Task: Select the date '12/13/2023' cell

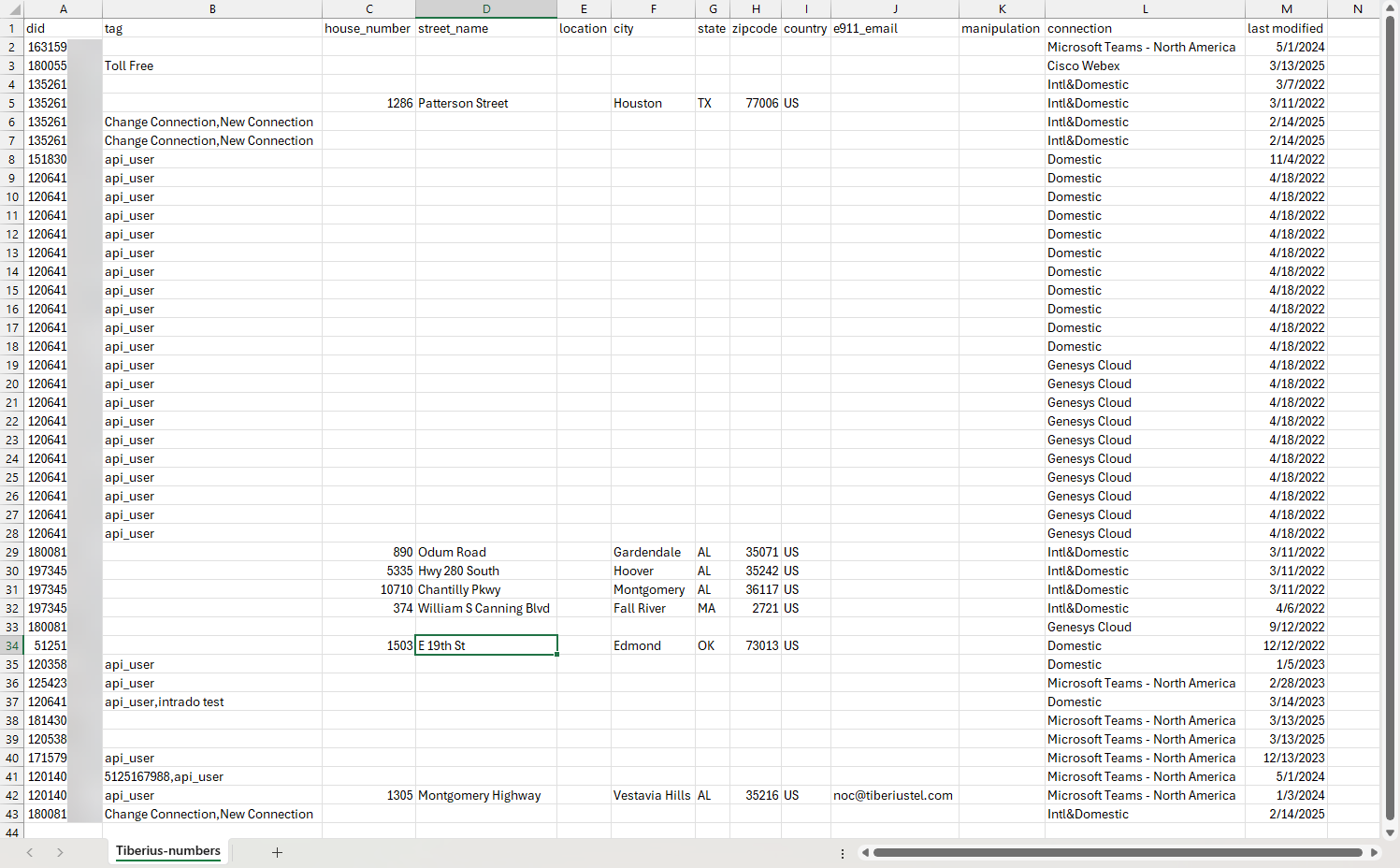Action: [1286, 758]
